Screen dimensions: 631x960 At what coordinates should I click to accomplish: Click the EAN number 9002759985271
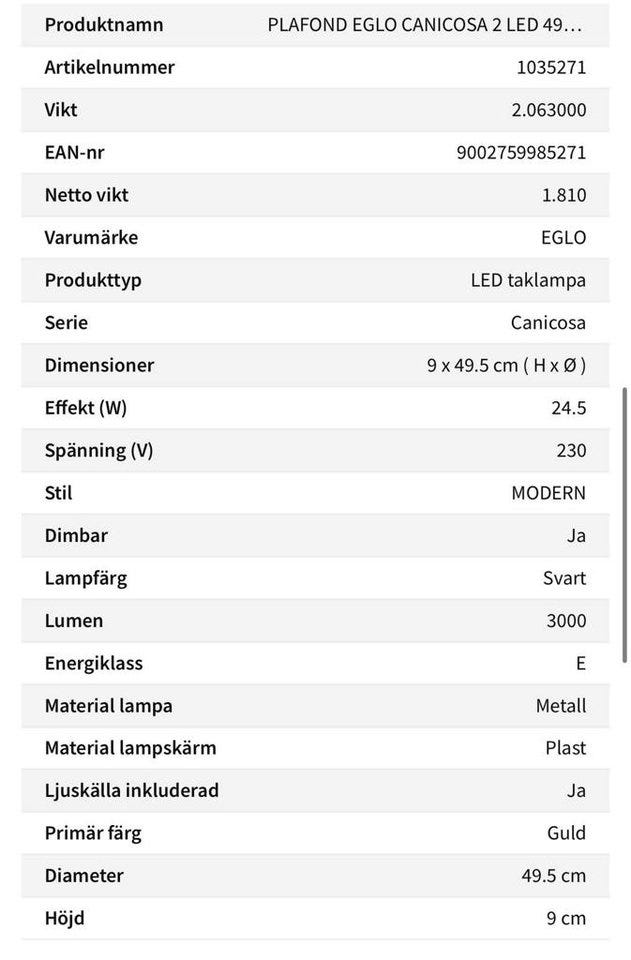click(x=521, y=153)
